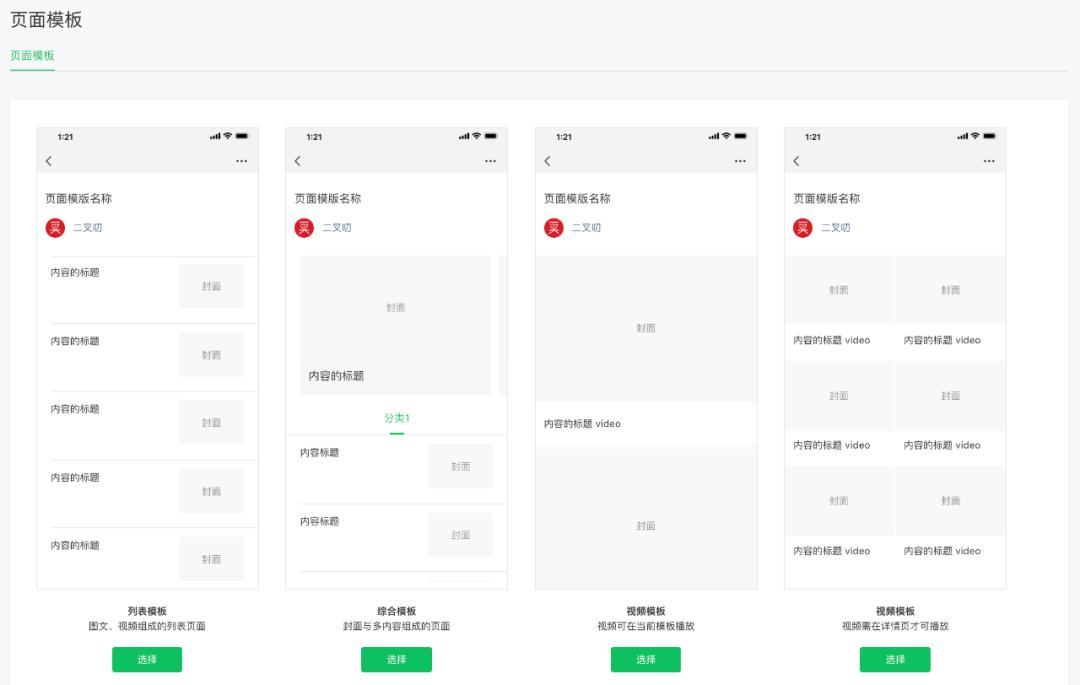Click three-dot menu in 列表模板 preview
This screenshot has width=1080, height=685.
pos(241,161)
